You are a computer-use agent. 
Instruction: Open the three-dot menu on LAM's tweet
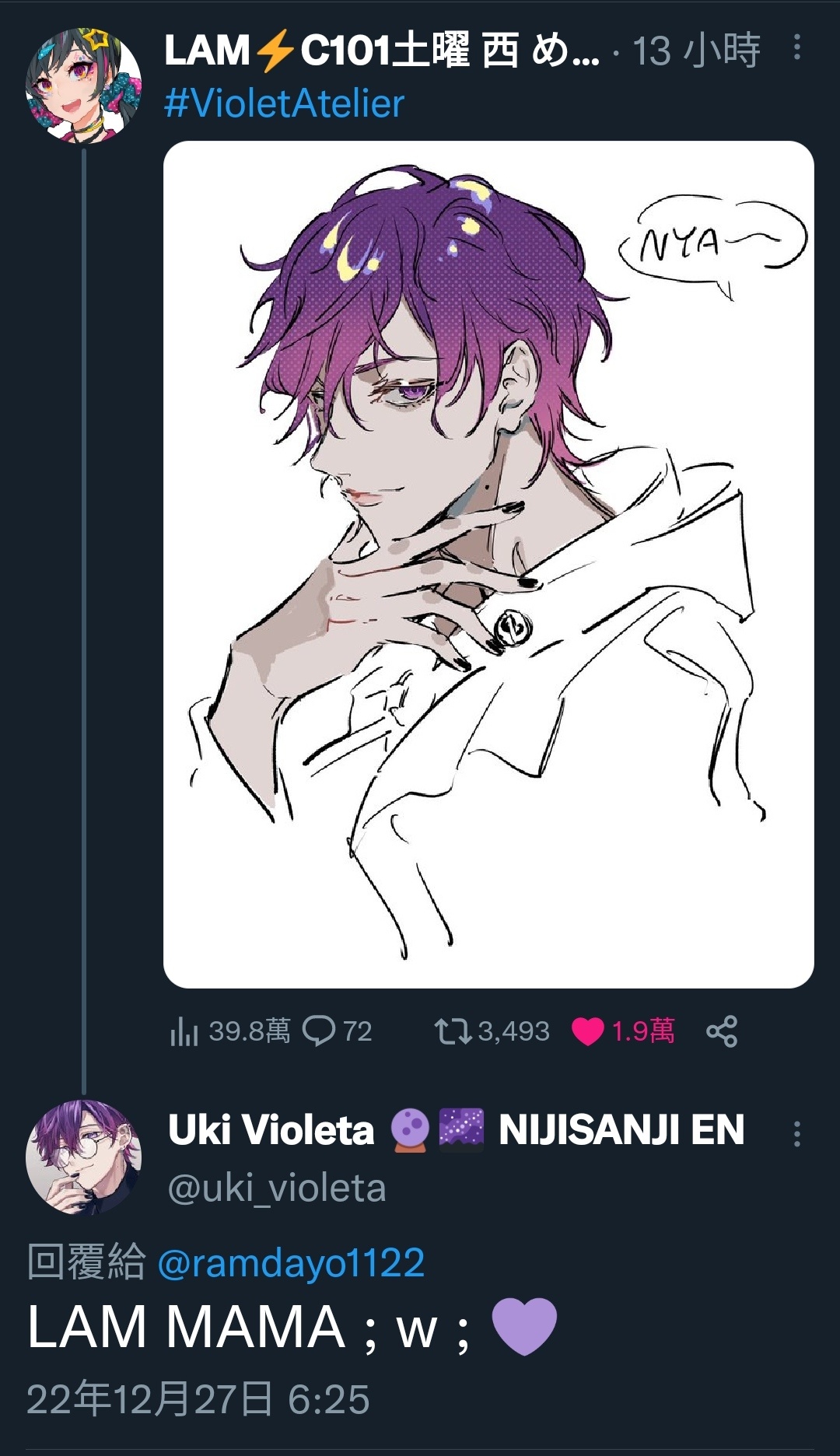(x=797, y=47)
